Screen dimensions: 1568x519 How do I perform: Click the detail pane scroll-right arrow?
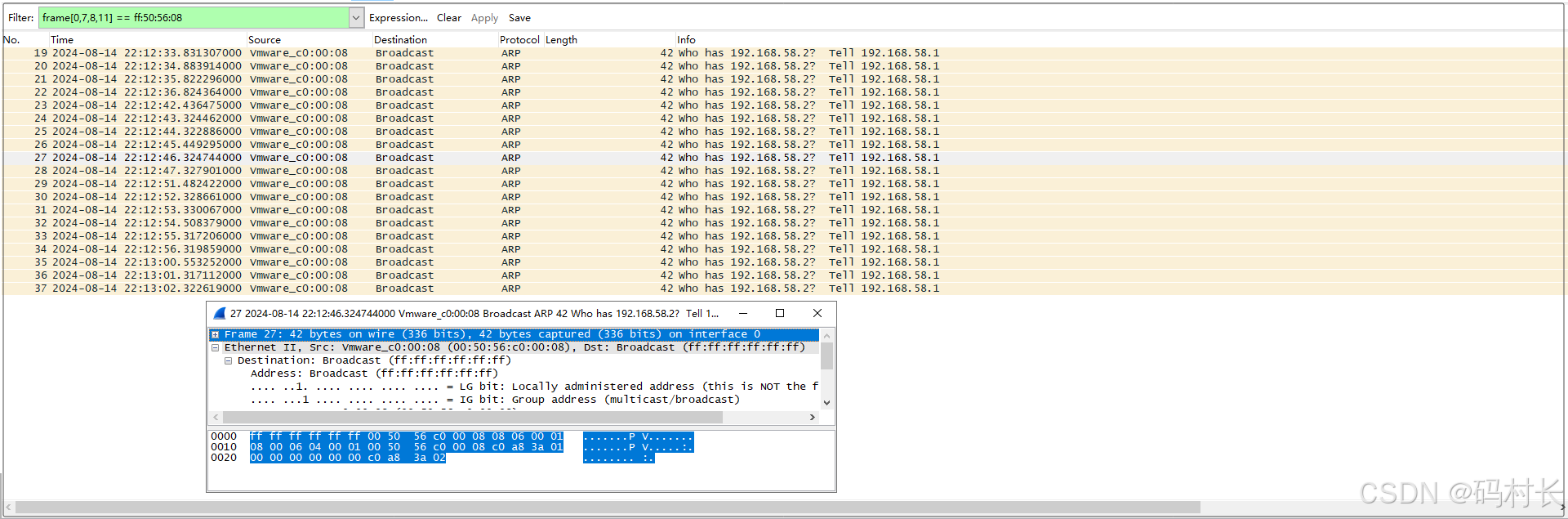point(812,417)
